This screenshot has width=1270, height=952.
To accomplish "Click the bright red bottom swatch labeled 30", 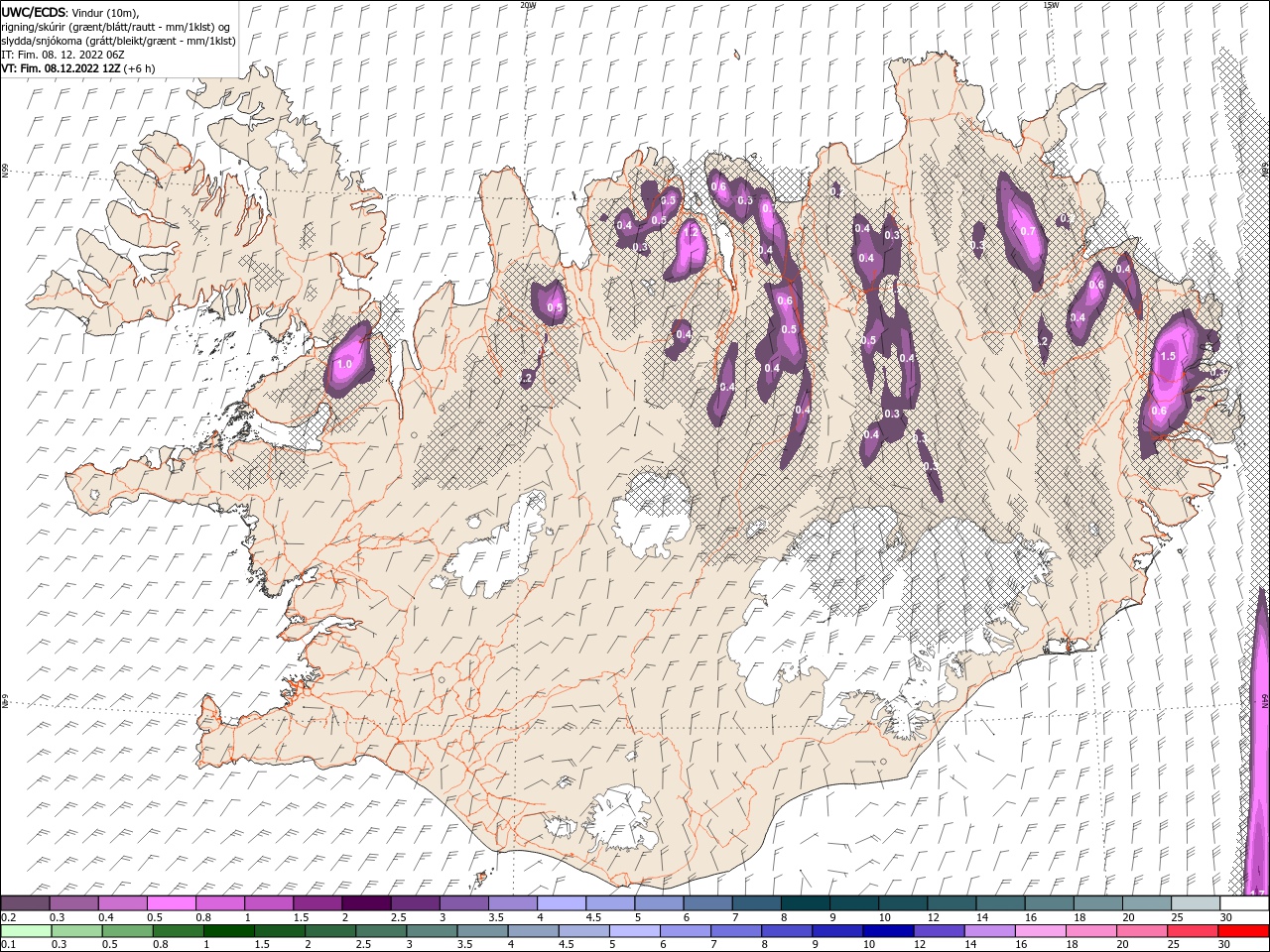I will pos(1243,931).
